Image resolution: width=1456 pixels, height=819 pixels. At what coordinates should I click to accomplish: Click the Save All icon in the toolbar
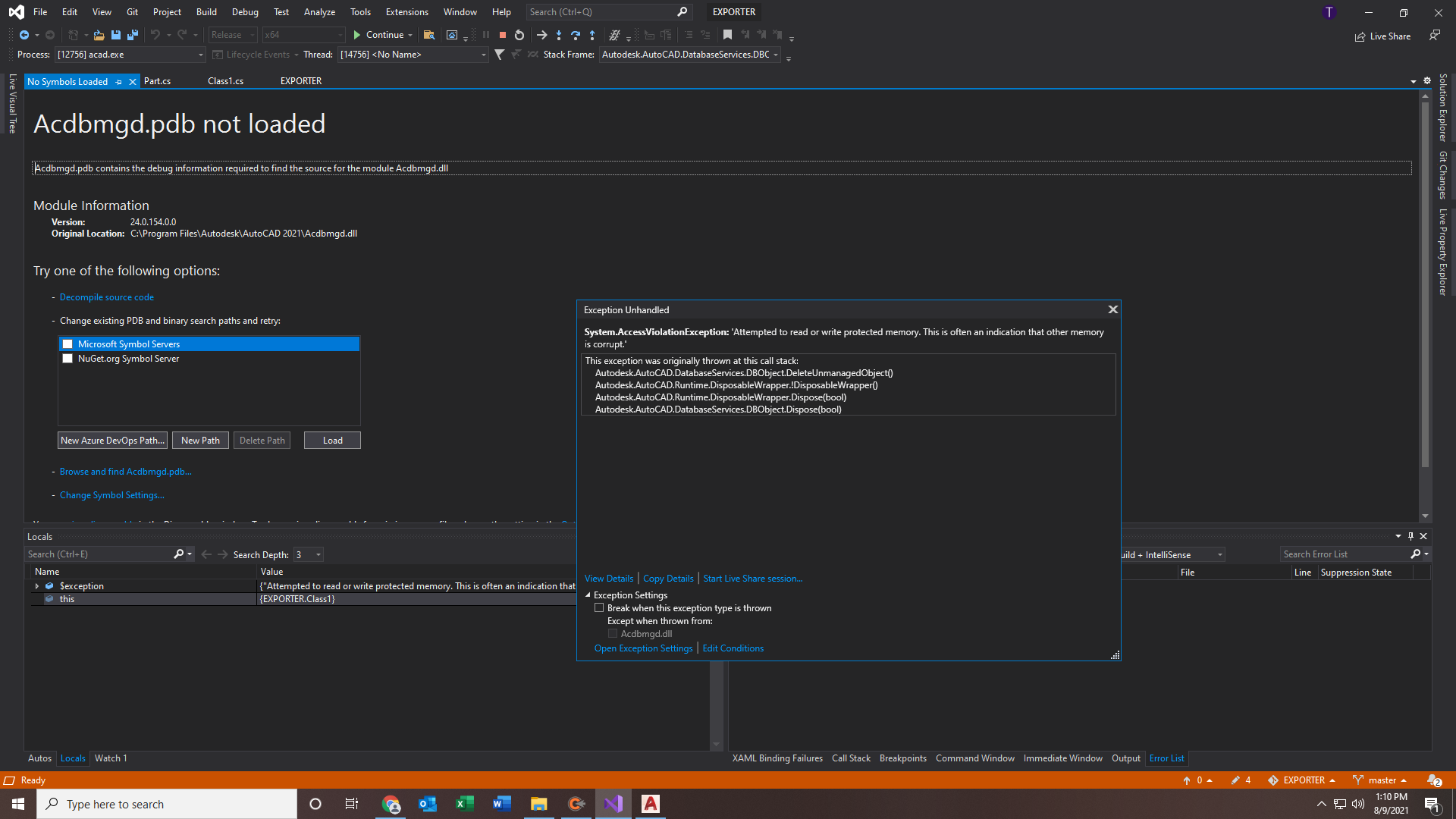133,35
